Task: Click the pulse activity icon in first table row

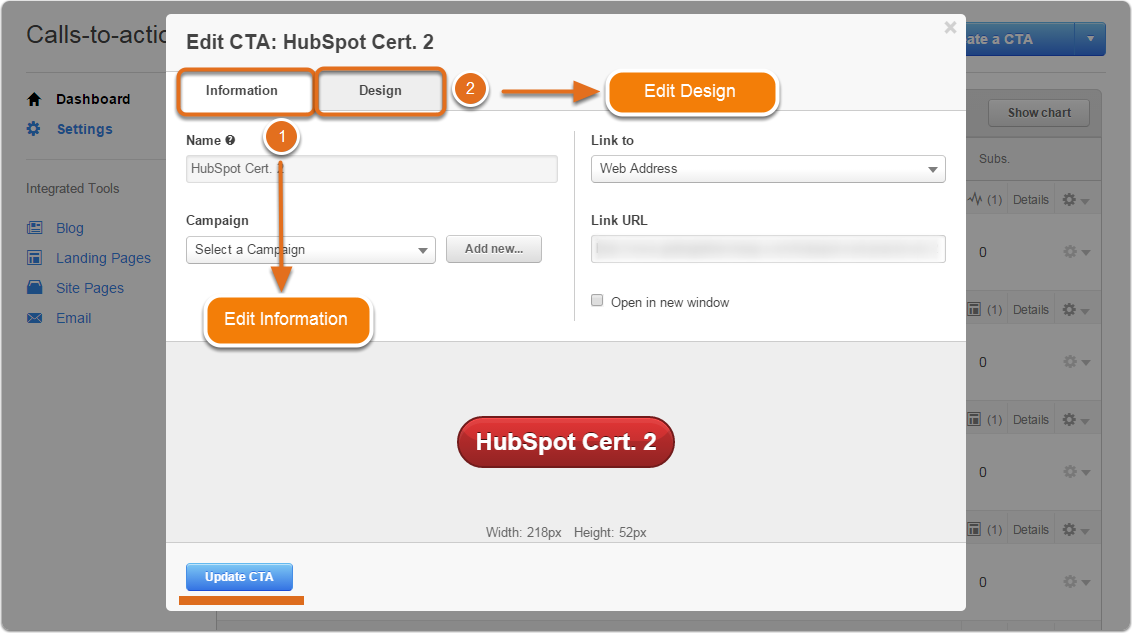Action: pyautogui.click(x=975, y=199)
